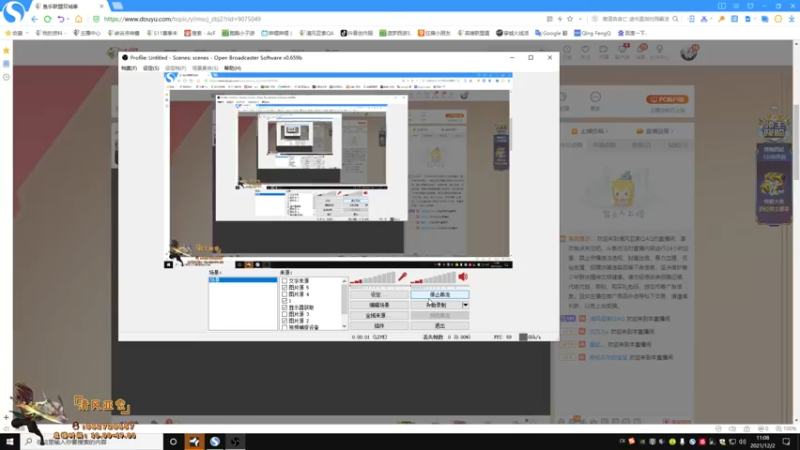Toggle the 图片源 4 source checkbox
The image size is (800, 450).
pos(285,294)
